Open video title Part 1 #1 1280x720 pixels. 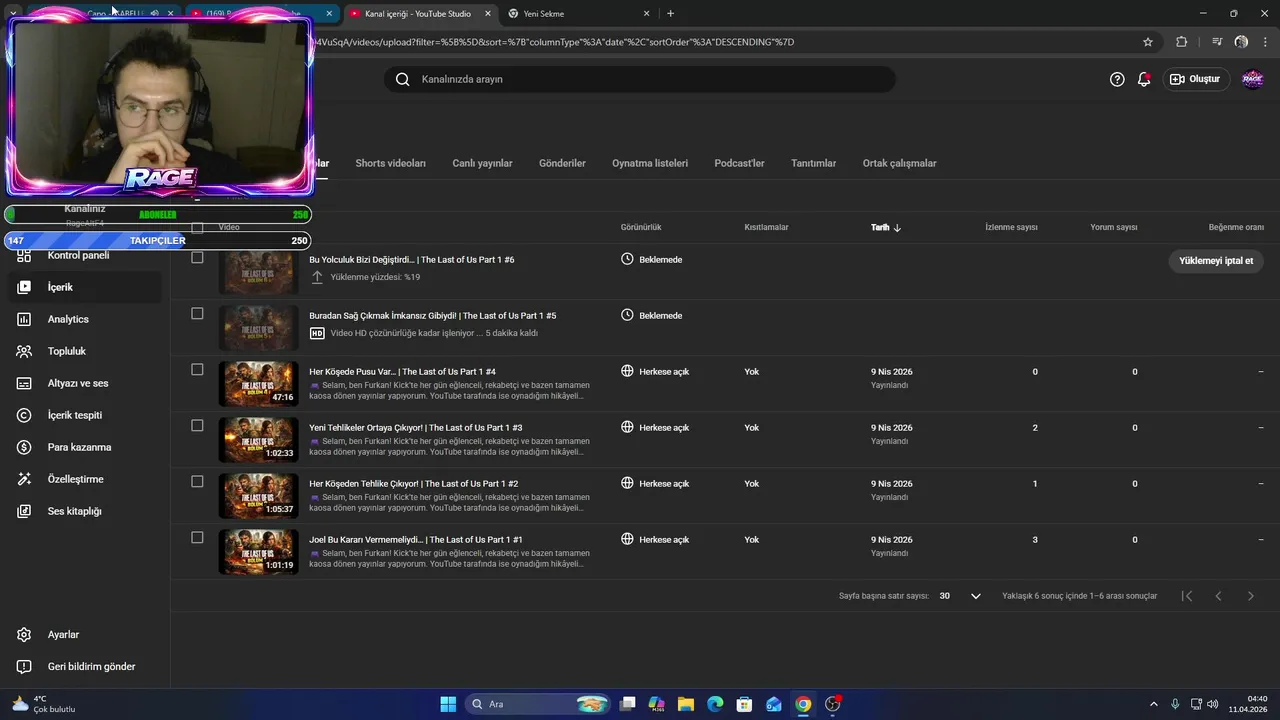416,540
